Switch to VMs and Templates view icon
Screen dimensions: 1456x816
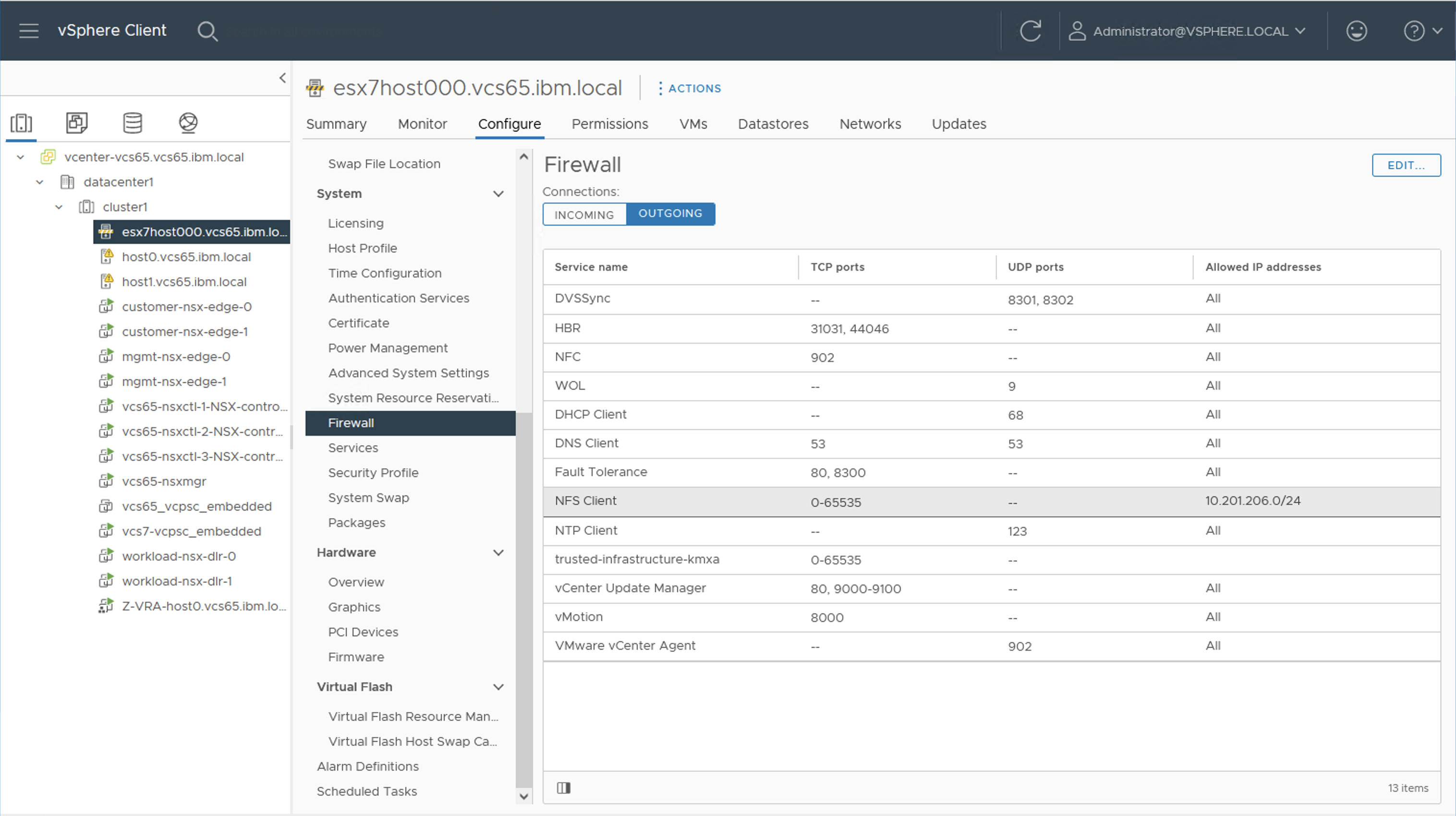(77, 122)
